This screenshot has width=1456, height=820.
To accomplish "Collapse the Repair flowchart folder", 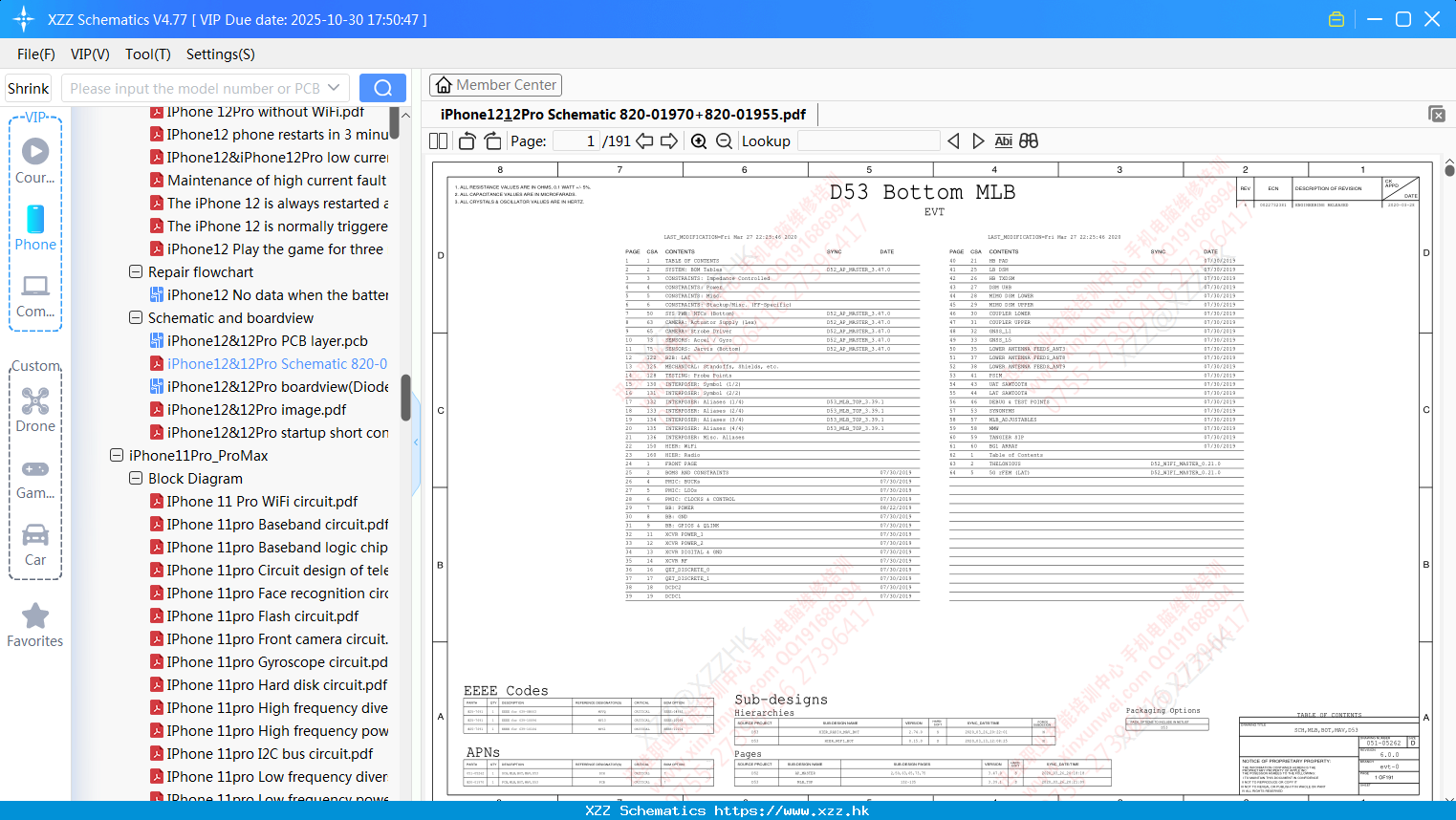I will [x=136, y=271].
